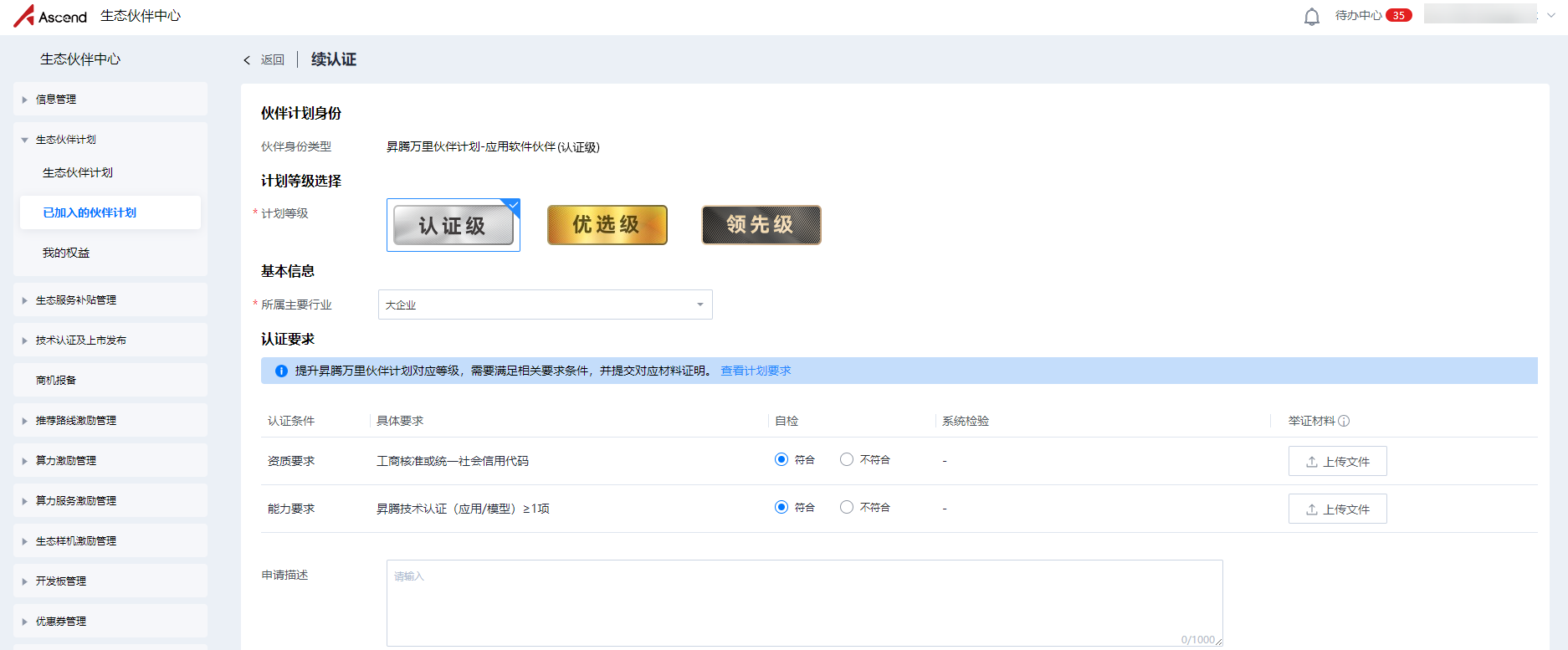This screenshot has height=650, width=1568.
Task: Click the 工商核准或统一社会信用代码 requirement text
Action: 453,461
